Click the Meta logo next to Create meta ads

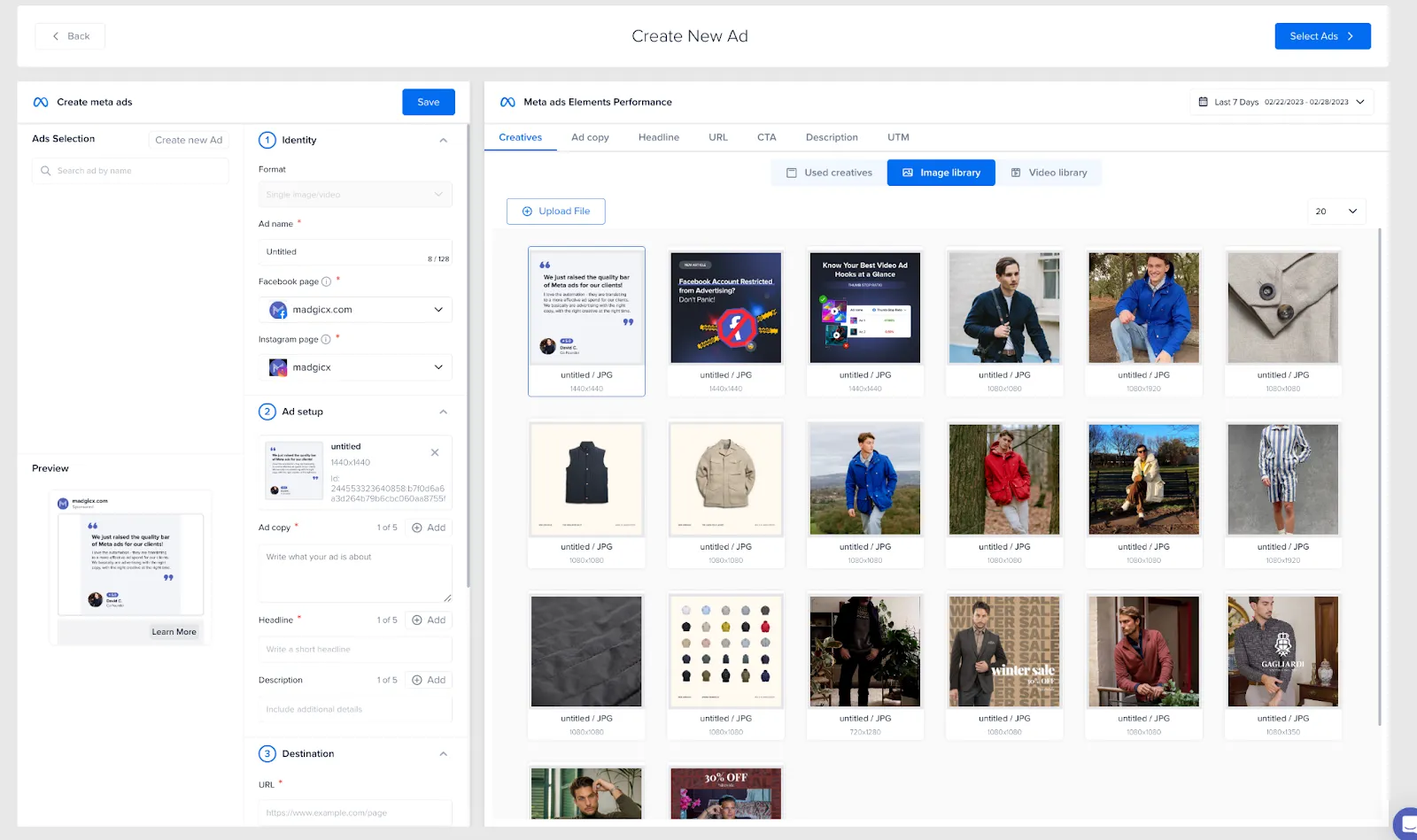coord(41,103)
